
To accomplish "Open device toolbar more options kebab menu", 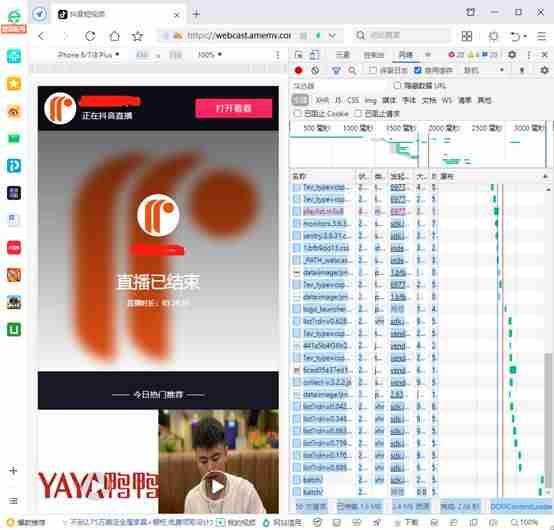I will tap(278, 55).
